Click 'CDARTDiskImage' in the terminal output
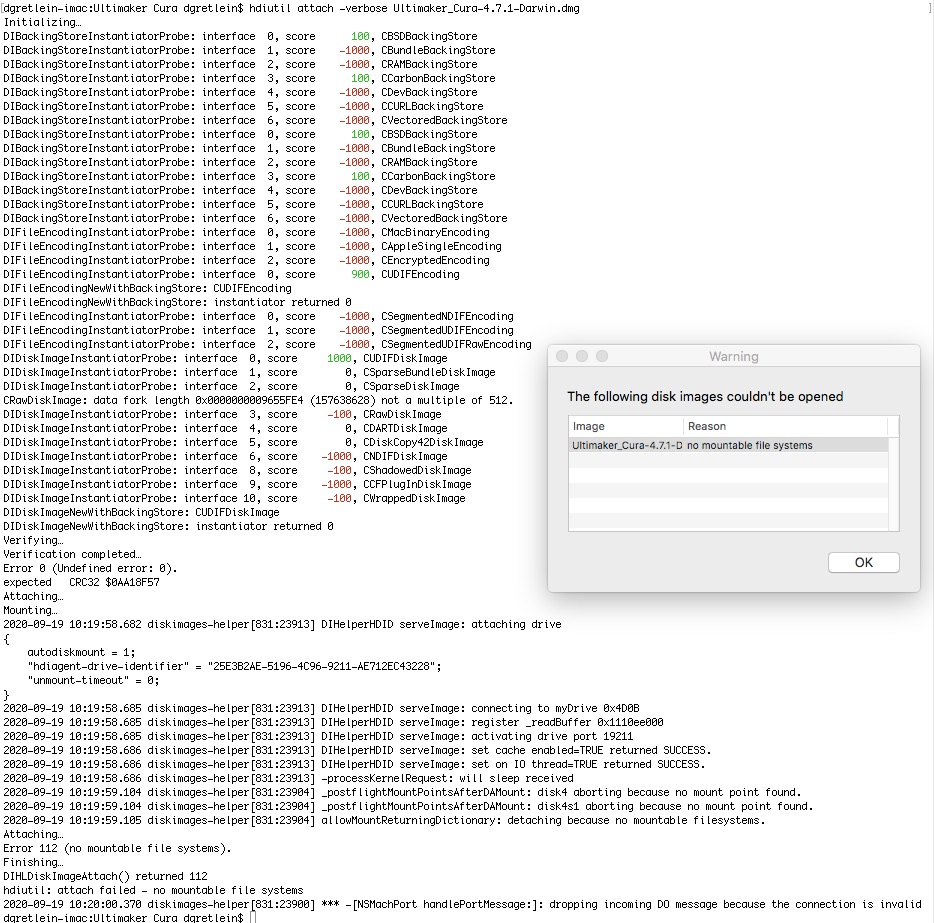The height and width of the screenshot is (923, 934). pyautogui.click(x=405, y=428)
